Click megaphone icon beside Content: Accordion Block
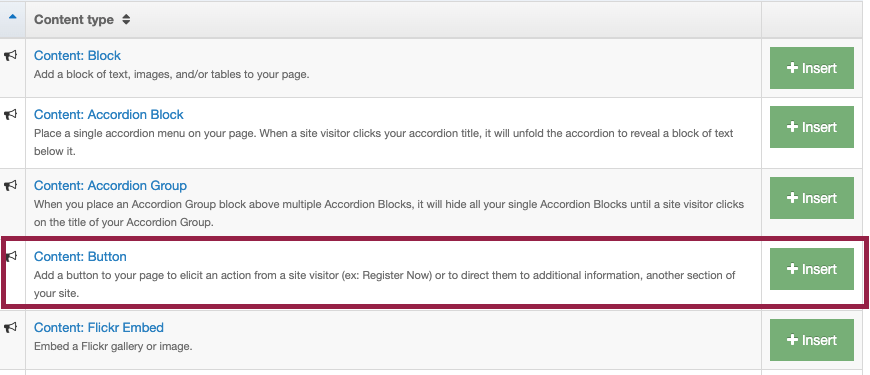Viewport: 870px width, 375px height. (11, 114)
